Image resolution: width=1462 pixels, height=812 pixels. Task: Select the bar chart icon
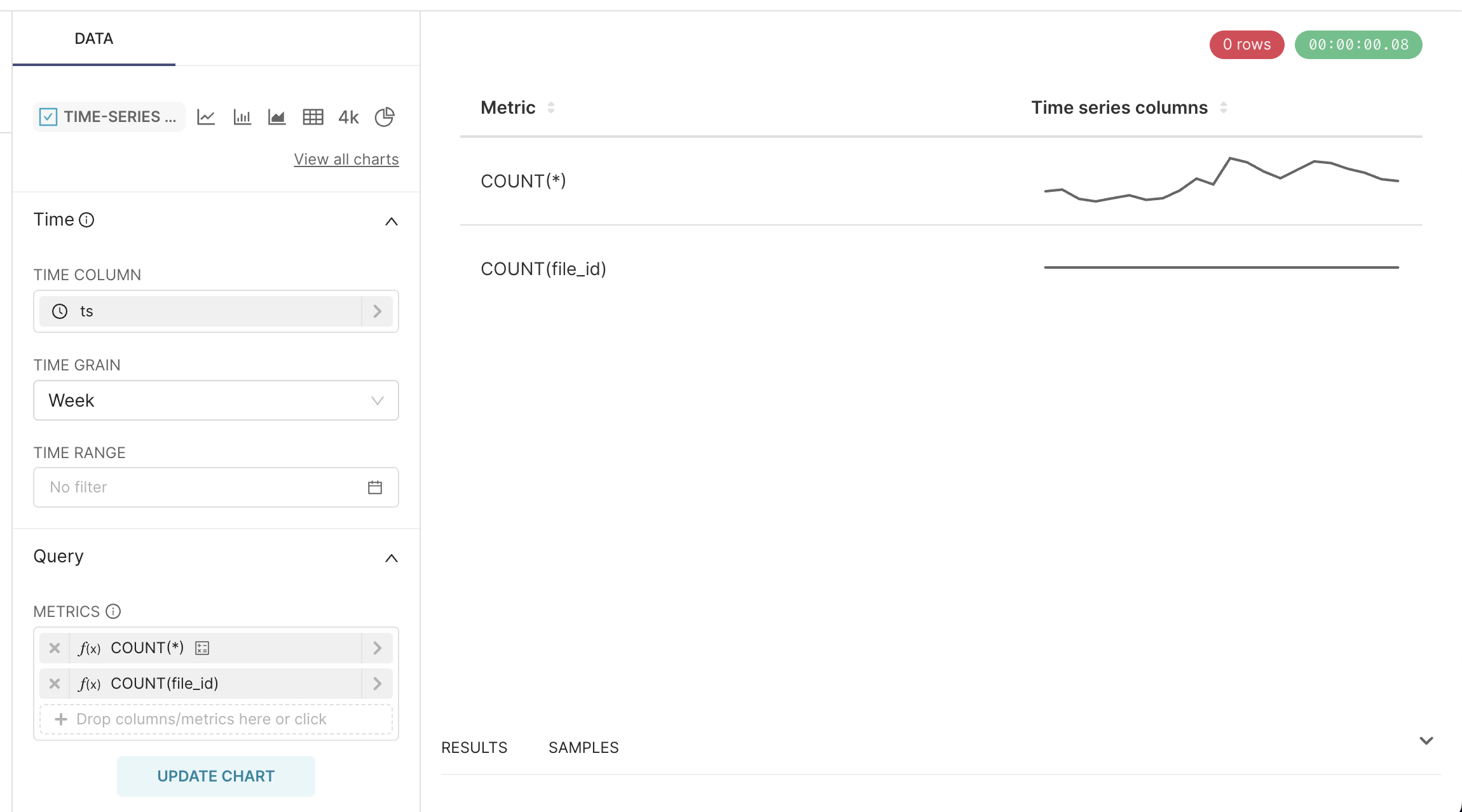242,117
